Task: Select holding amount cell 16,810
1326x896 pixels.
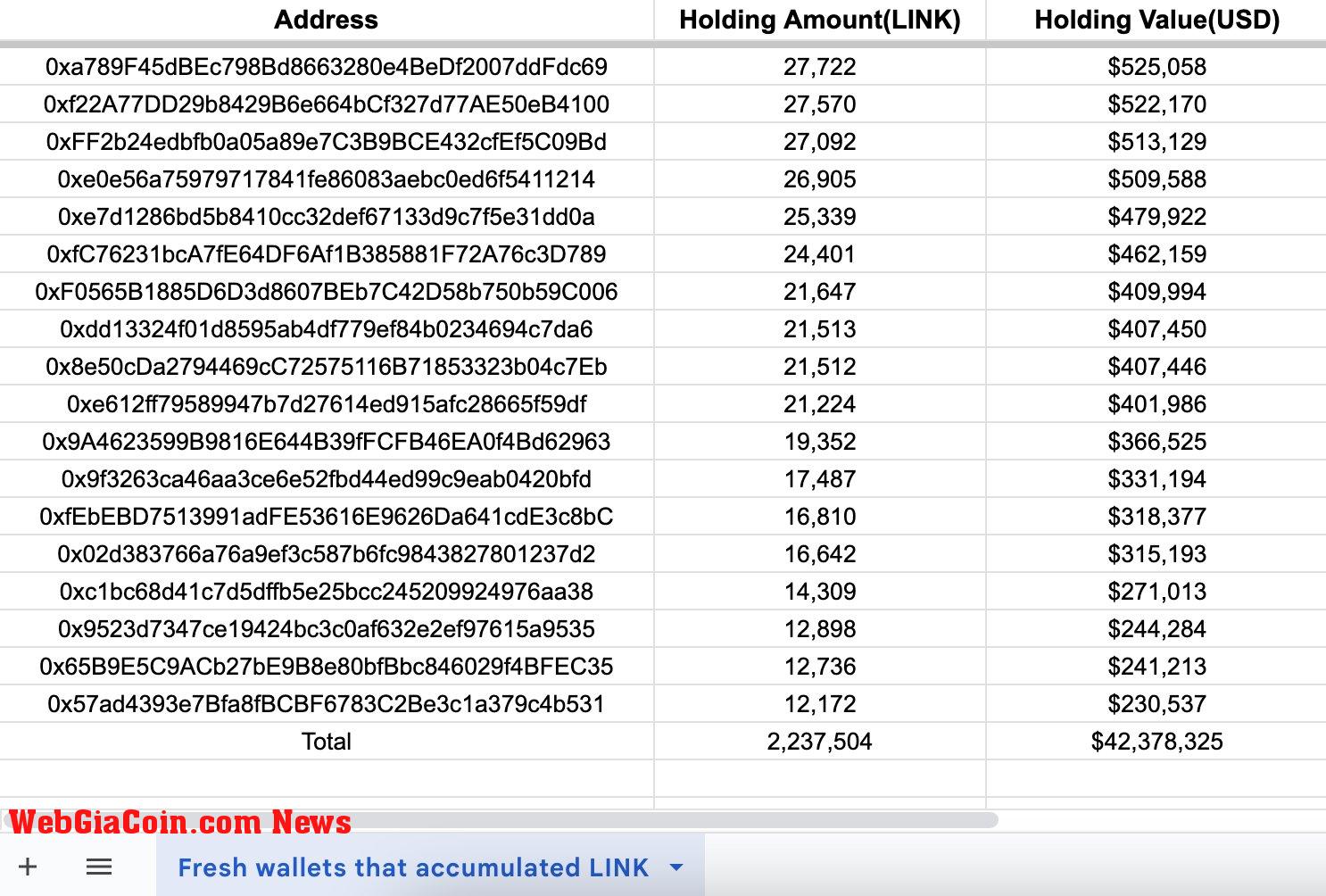Action: coord(820,517)
